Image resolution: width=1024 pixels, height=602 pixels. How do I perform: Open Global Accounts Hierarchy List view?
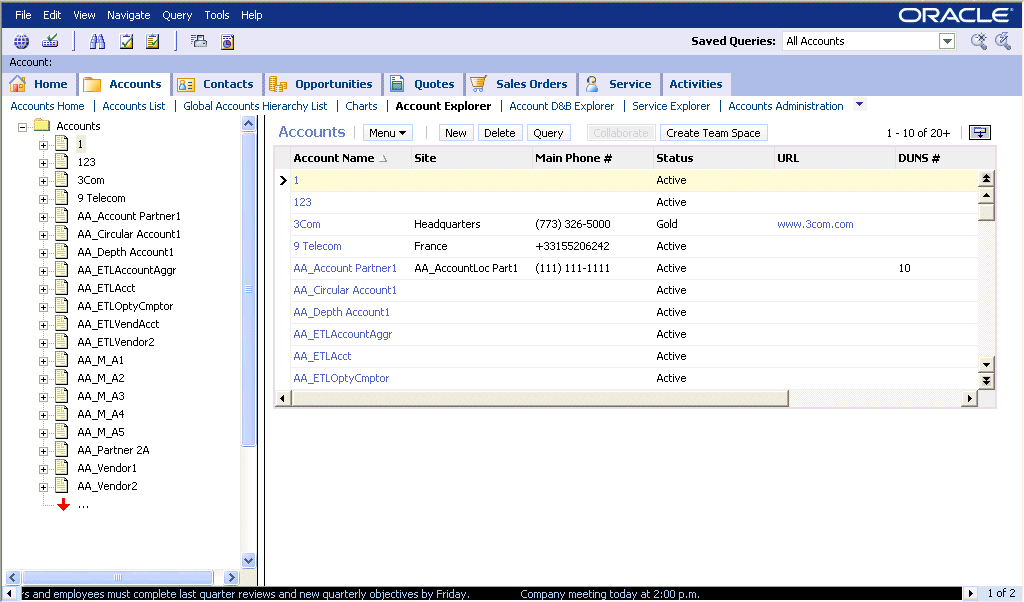pyautogui.click(x=255, y=106)
